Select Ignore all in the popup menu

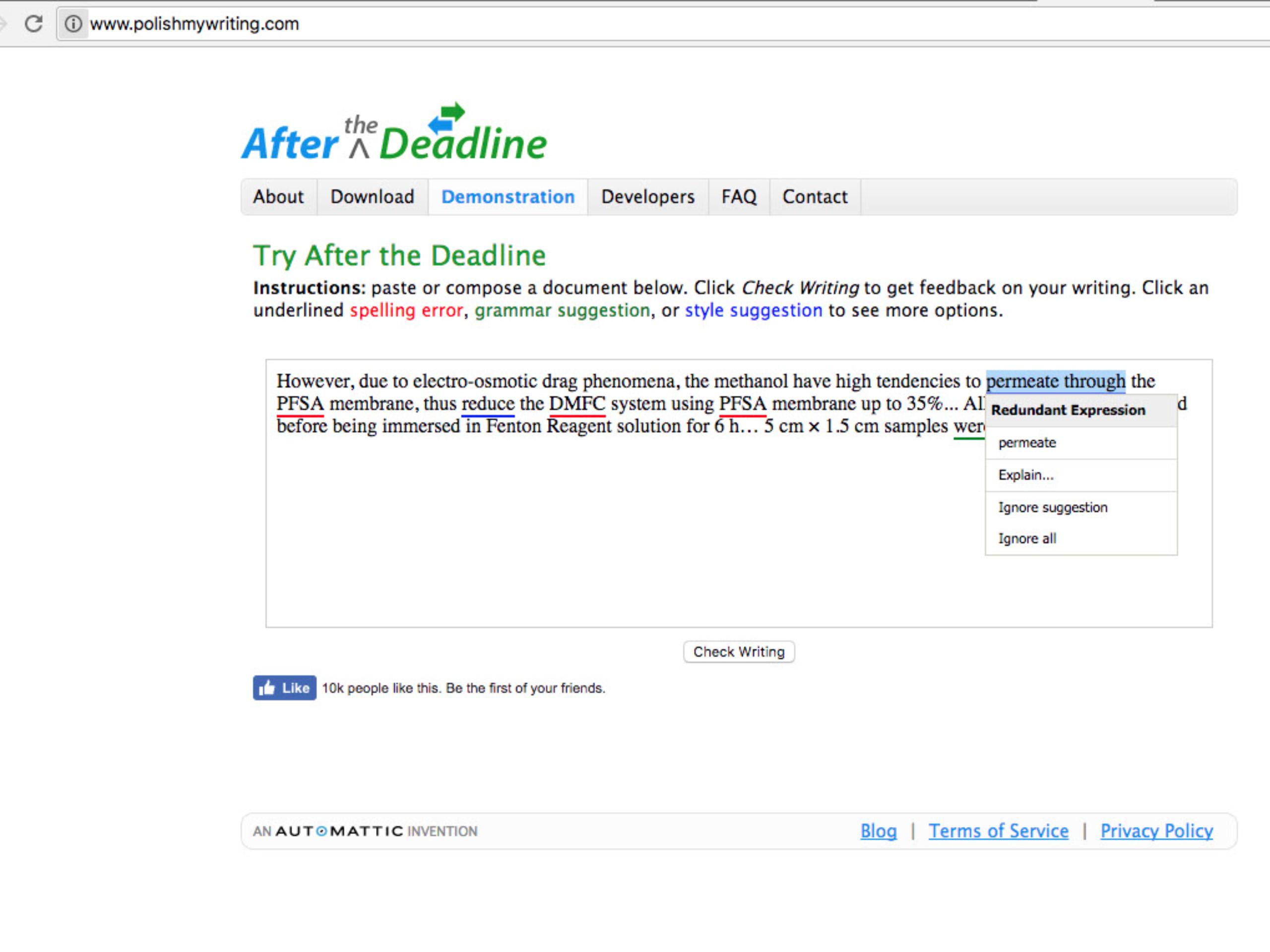click(x=1026, y=538)
